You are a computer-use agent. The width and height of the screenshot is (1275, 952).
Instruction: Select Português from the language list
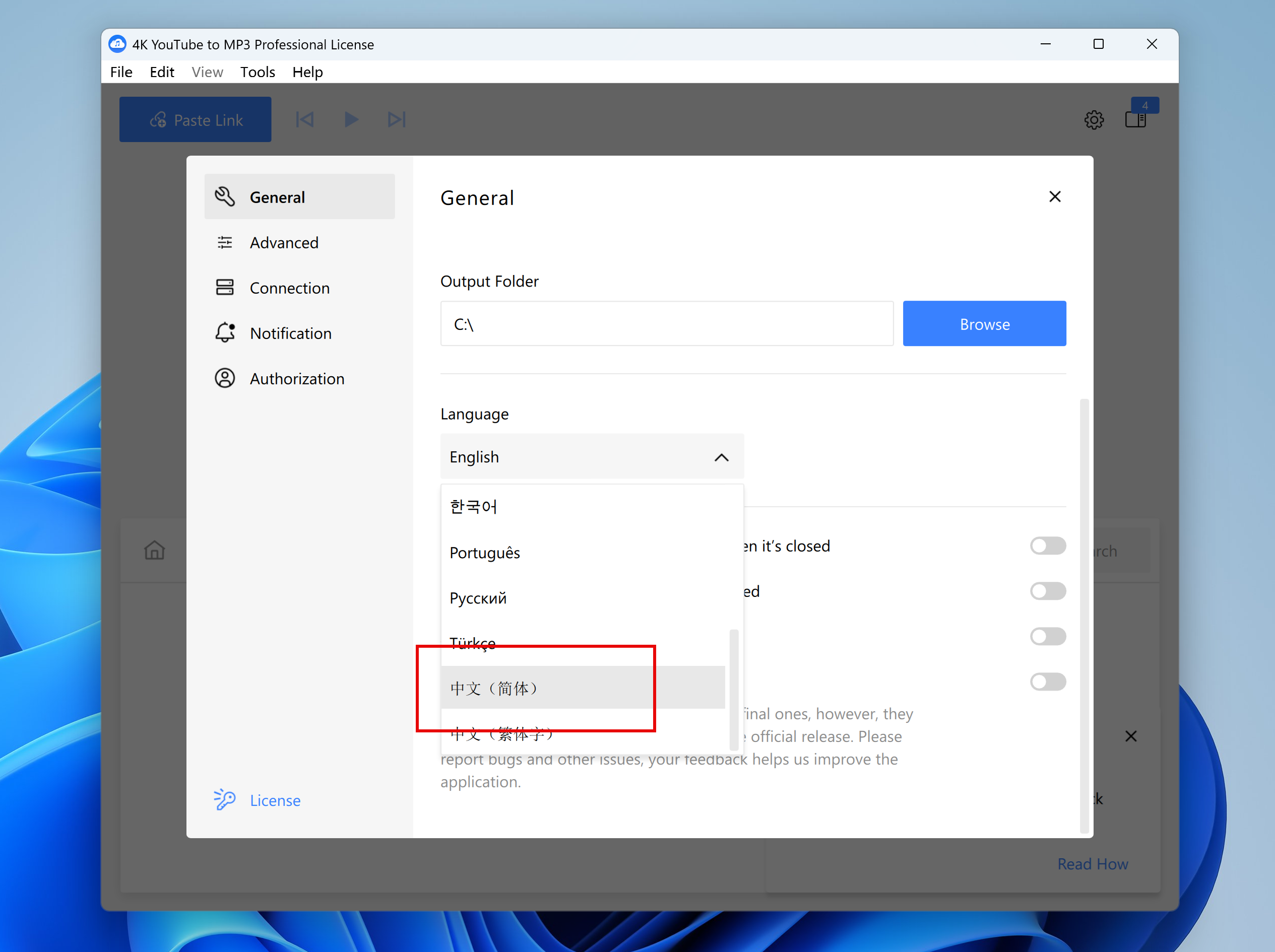pos(485,553)
